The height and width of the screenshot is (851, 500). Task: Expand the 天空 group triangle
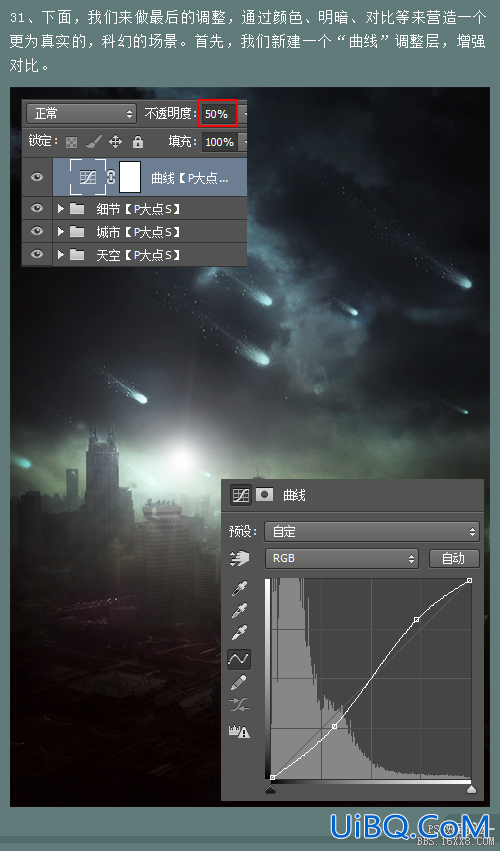(61, 255)
